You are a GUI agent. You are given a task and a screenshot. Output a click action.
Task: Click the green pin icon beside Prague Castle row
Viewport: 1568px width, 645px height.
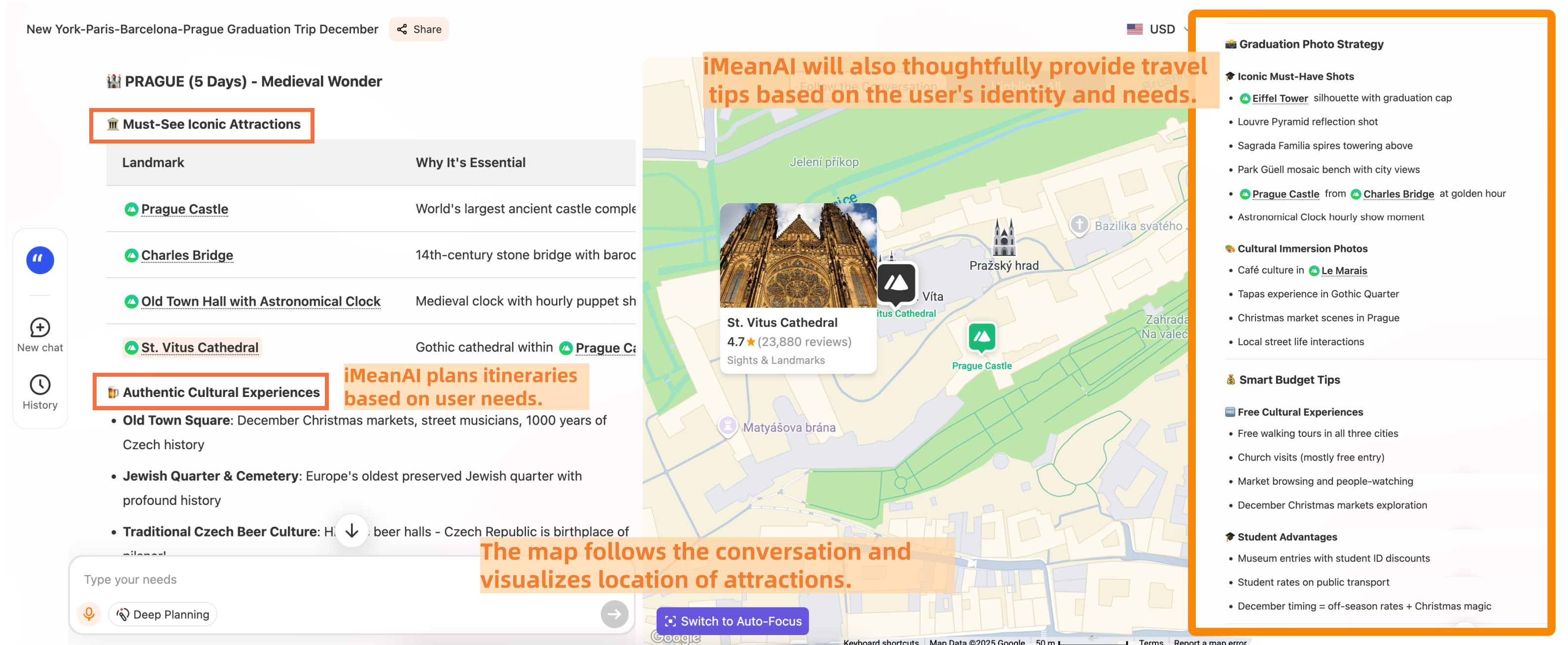131,209
